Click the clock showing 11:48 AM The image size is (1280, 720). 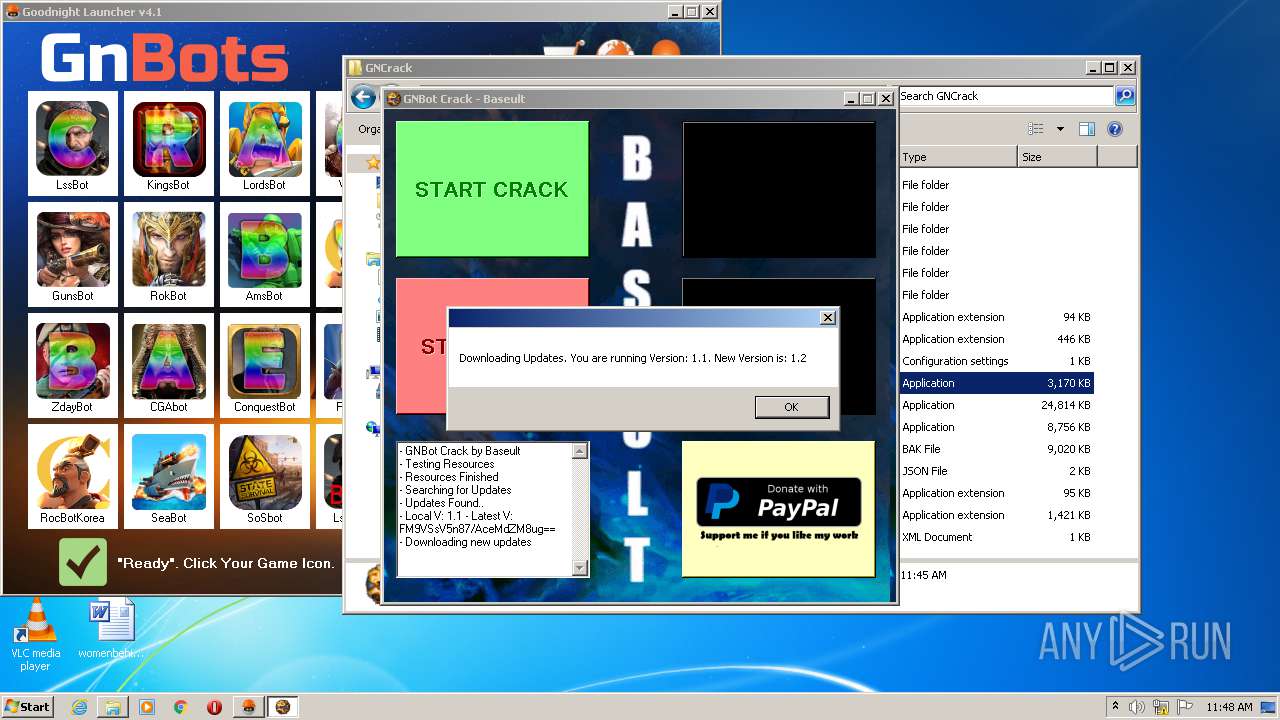[x=1229, y=707]
